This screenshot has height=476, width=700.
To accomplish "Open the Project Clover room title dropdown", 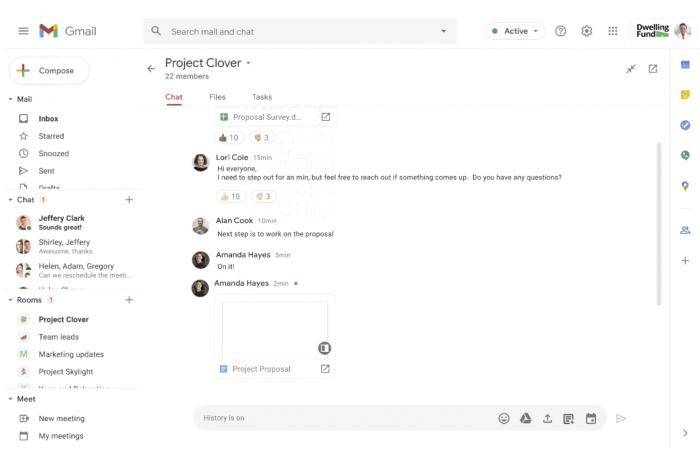I will [x=248, y=63].
